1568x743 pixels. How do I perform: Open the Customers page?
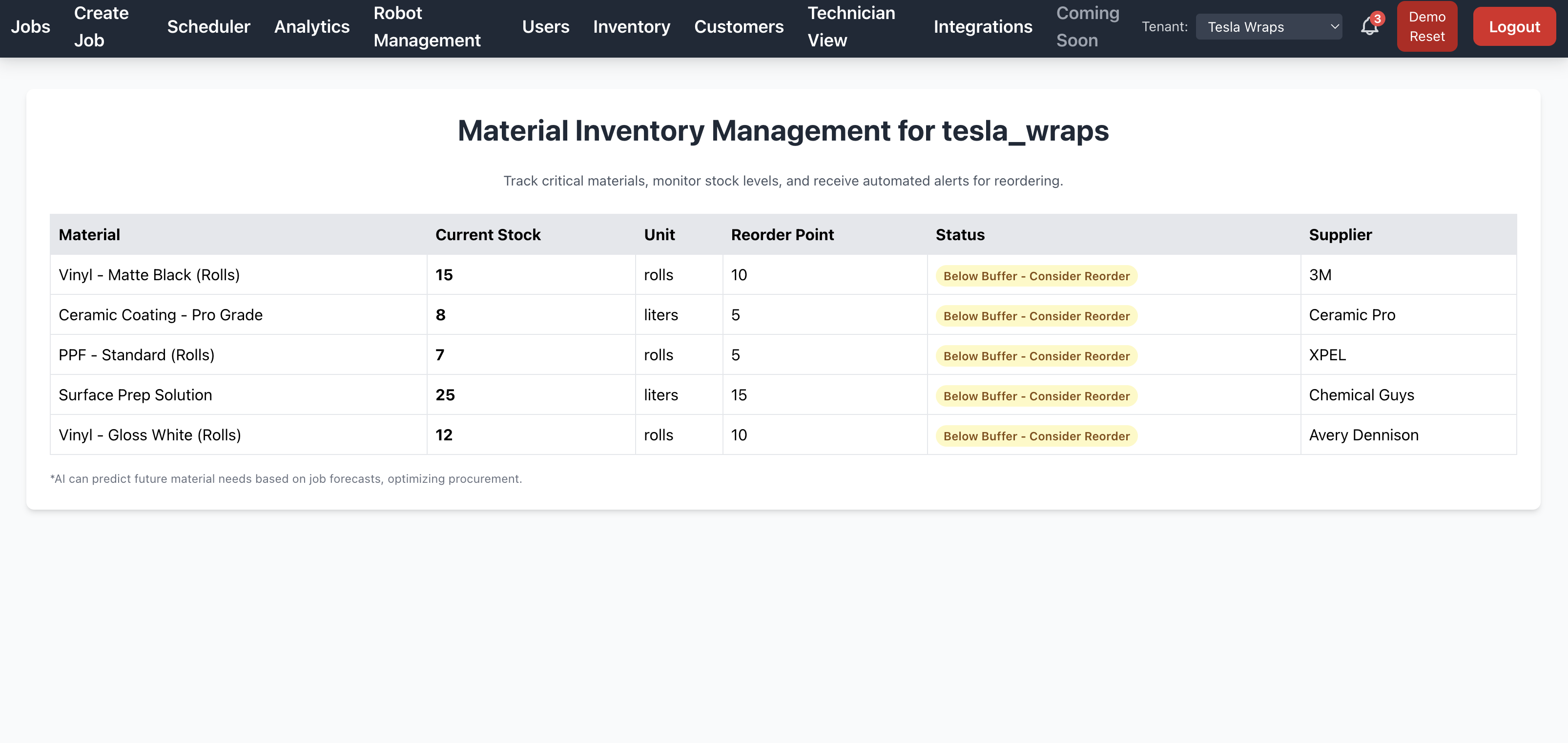738,27
